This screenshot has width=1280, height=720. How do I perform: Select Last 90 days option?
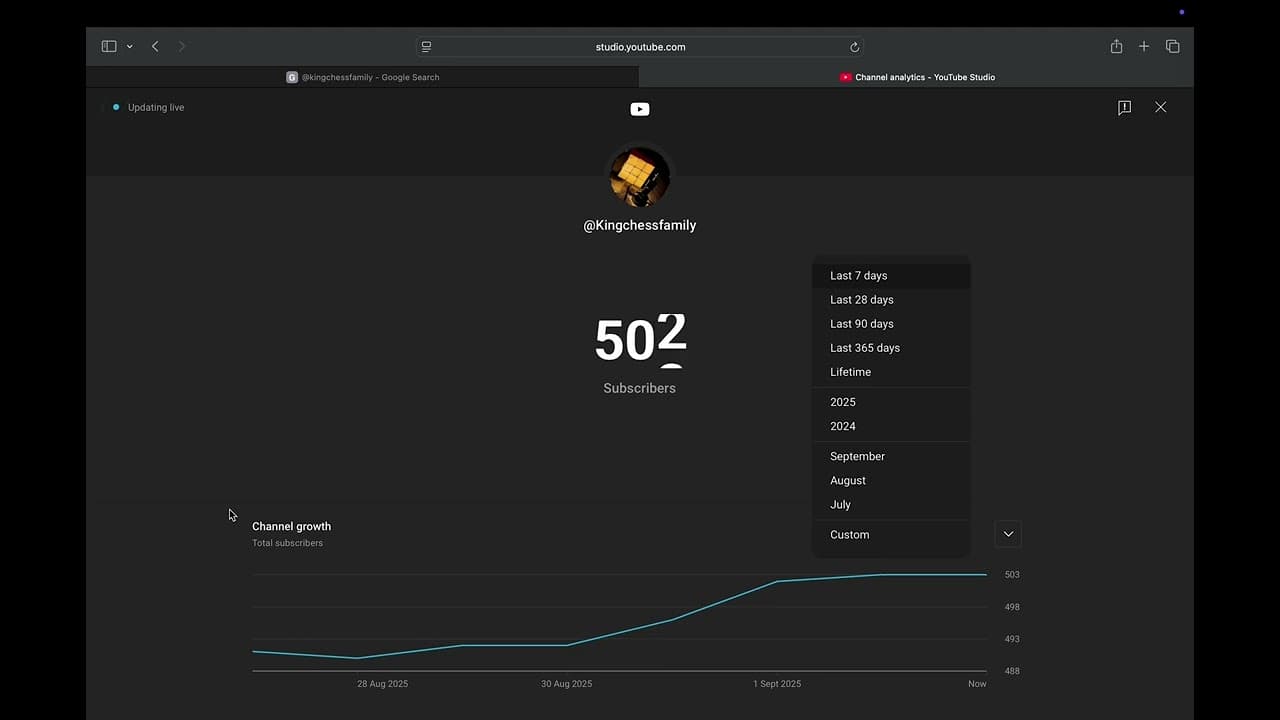891,324
